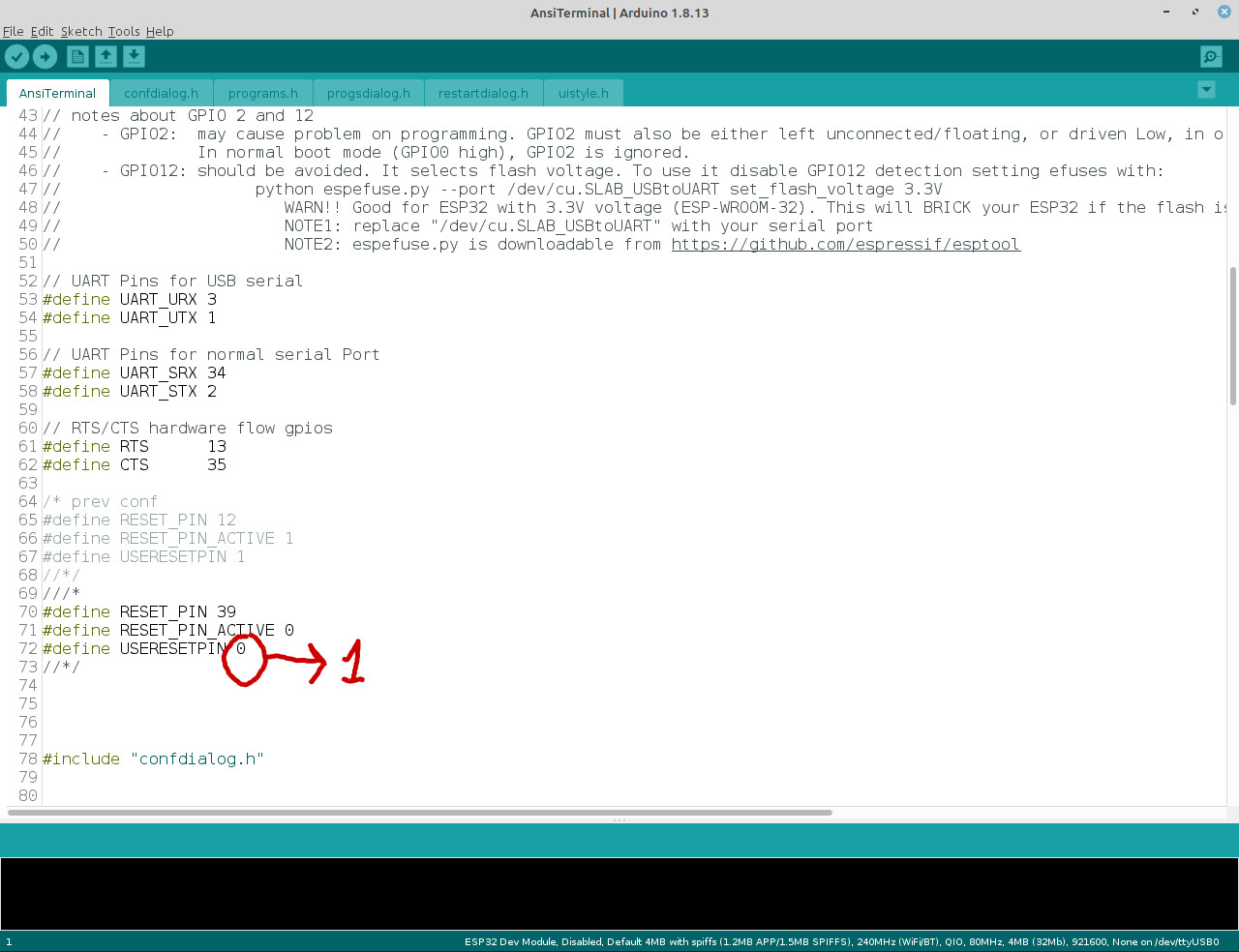The height and width of the screenshot is (952, 1239).
Task: Save the sketch with the Save icon
Action: click(x=134, y=57)
